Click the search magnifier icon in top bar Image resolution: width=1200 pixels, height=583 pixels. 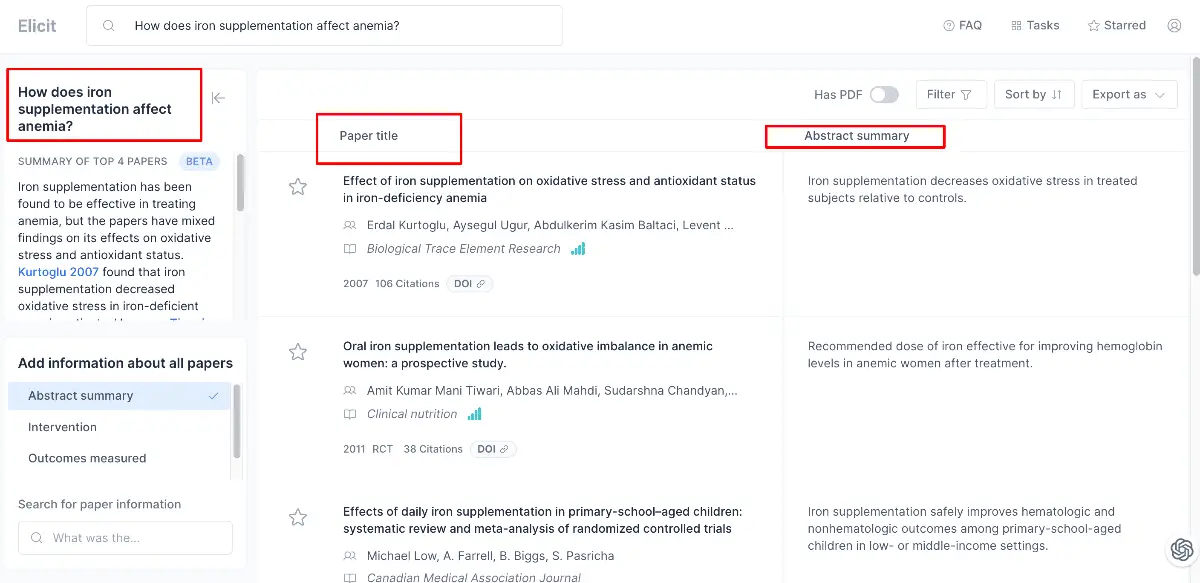pyautogui.click(x=109, y=26)
